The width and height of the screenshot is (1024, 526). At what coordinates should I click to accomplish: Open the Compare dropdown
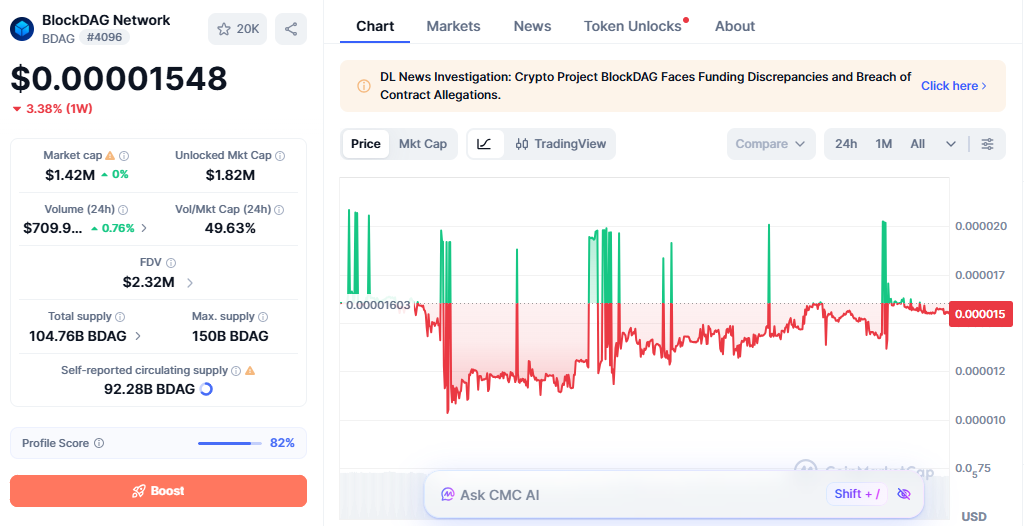[771, 144]
